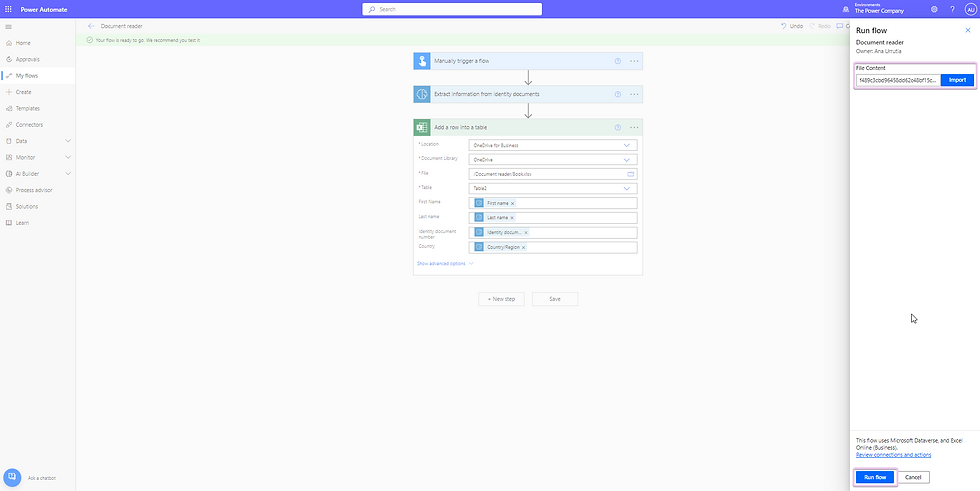
Task: Click the Save button below the flow
Action: [x=555, y=299]
